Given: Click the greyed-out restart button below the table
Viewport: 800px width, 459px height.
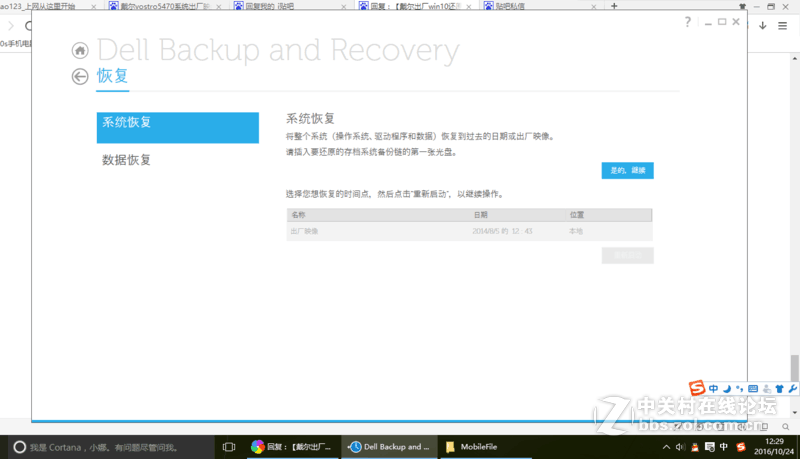Looking at the screenshot, I should 628,256.
